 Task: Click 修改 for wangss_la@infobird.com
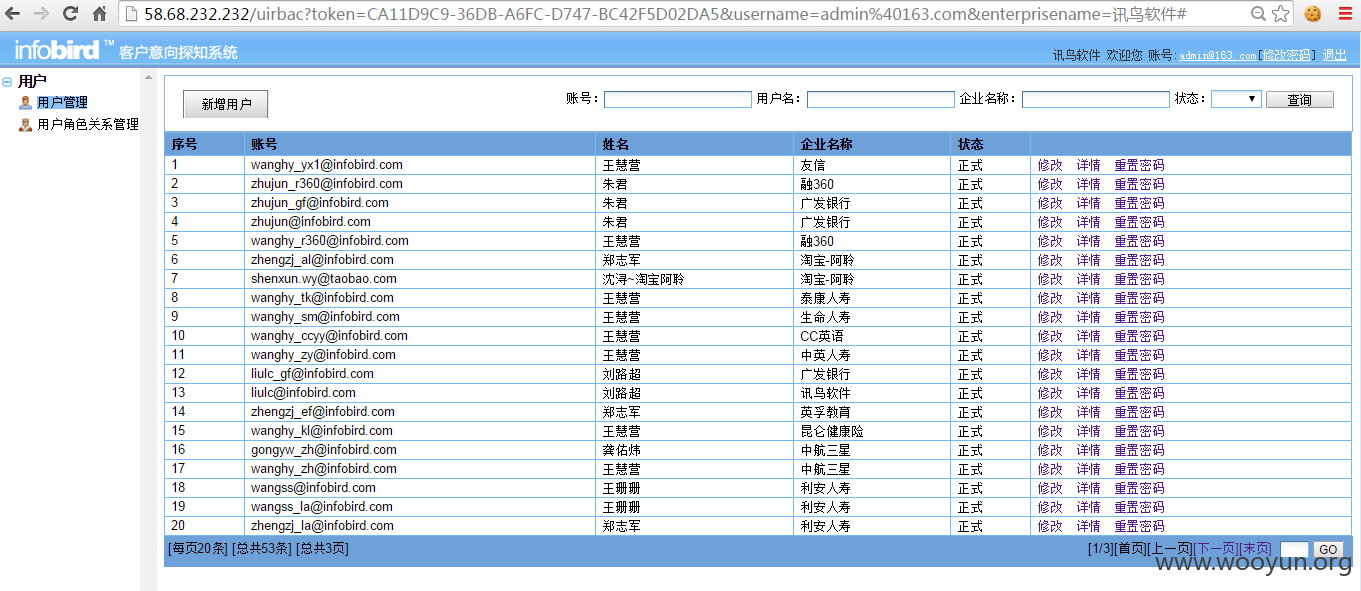tap(1050, 507)
